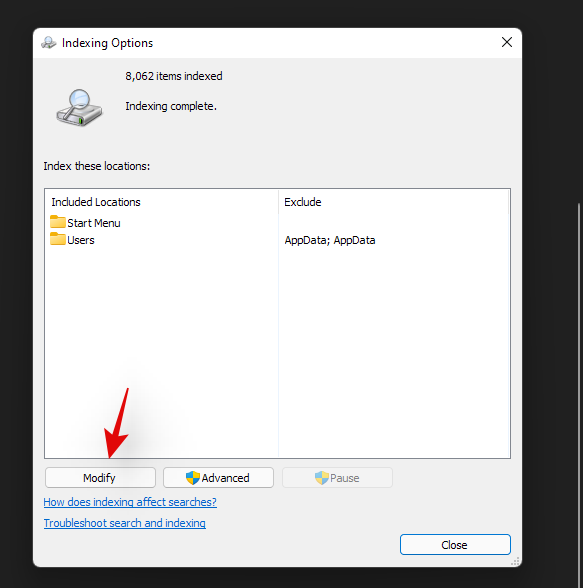This screenshot has height=588, width=583.
Task: Select the Users folder icon
Action: 58,239
